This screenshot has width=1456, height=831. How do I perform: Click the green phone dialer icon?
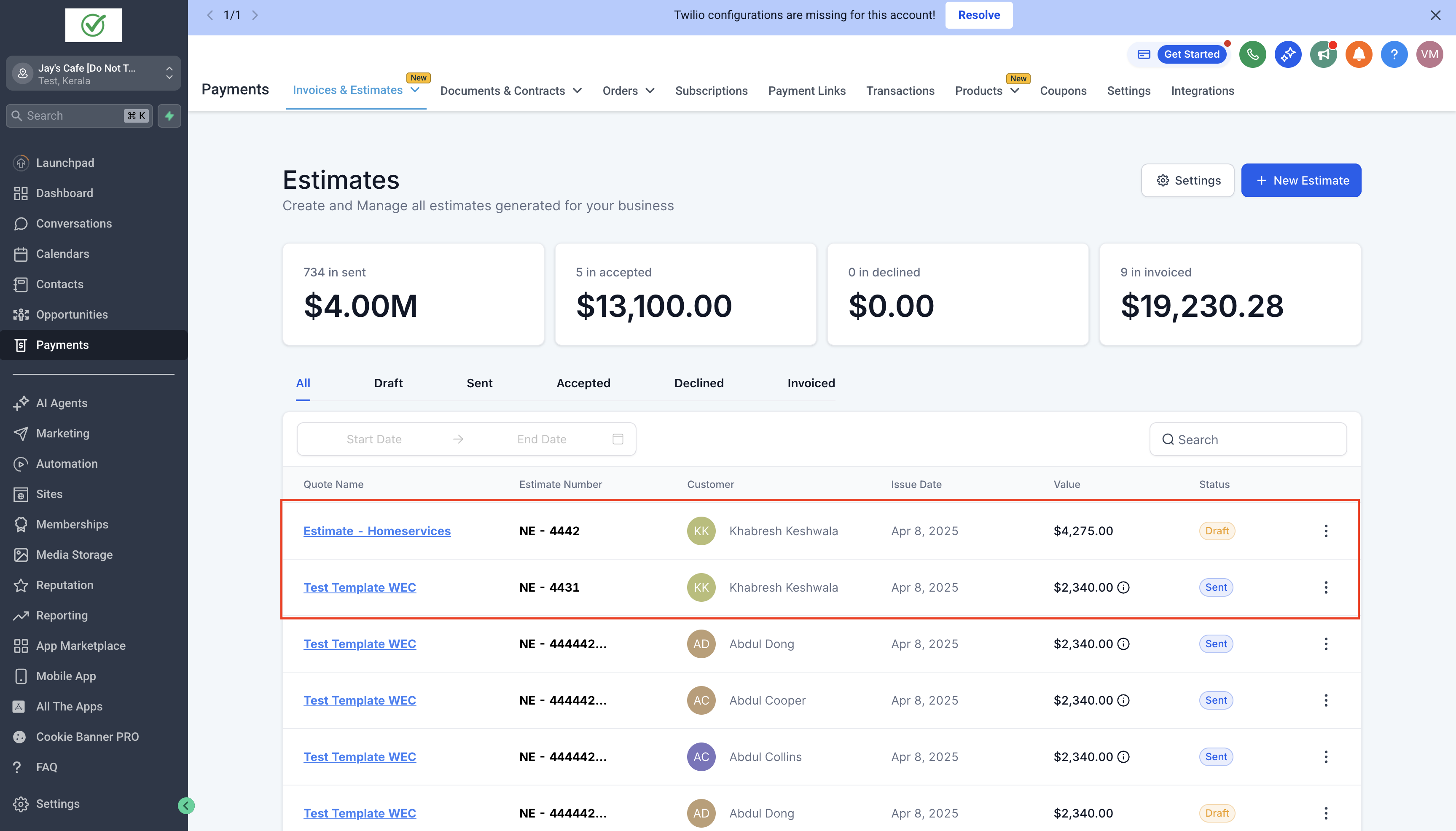[x=1252, y=54]
